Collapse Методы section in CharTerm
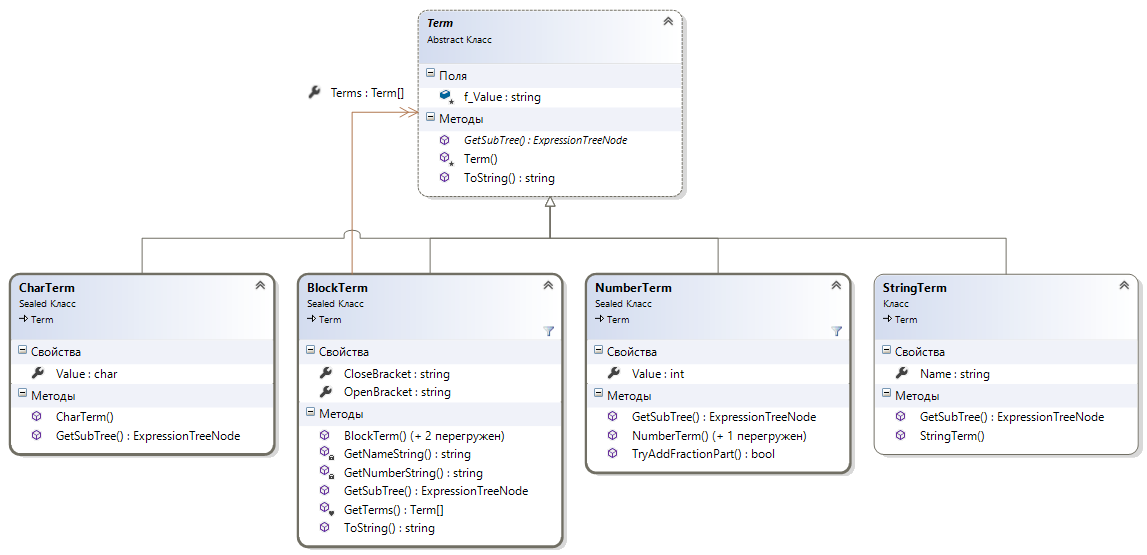The height and width of the screenshot is (555, 1147). point(22,395)
